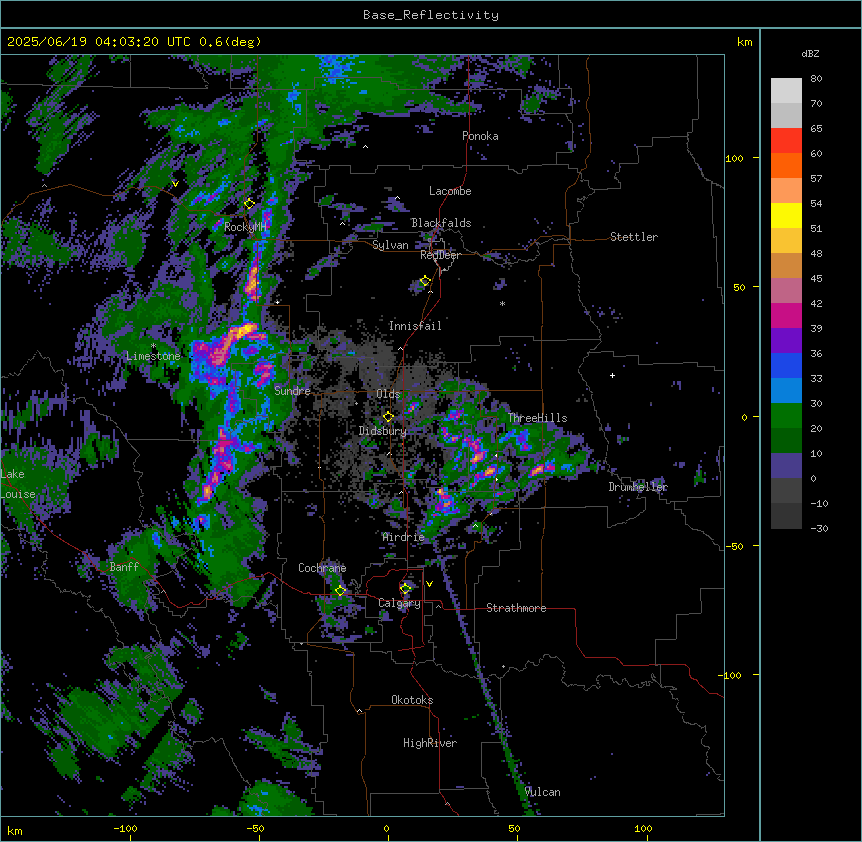This screenshot has height=842, width=862.
Task: Select the purple 36–39 dBZ legend swatch
Action: 786,341
